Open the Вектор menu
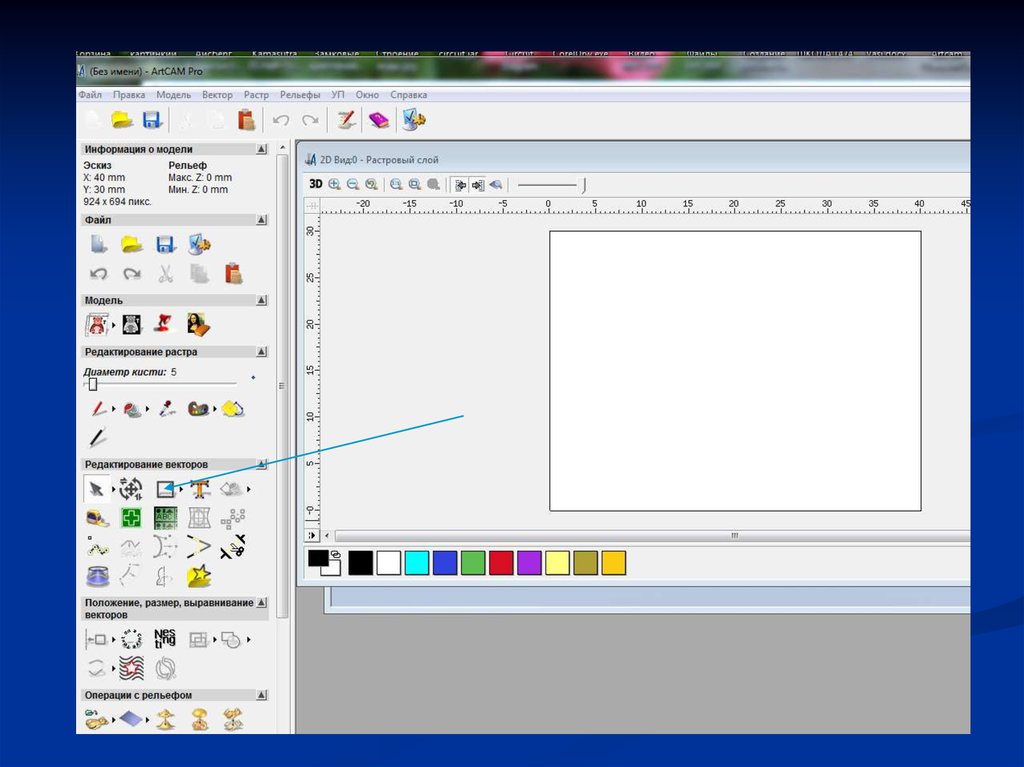The image size is (1024, 767). pos(217,95)
